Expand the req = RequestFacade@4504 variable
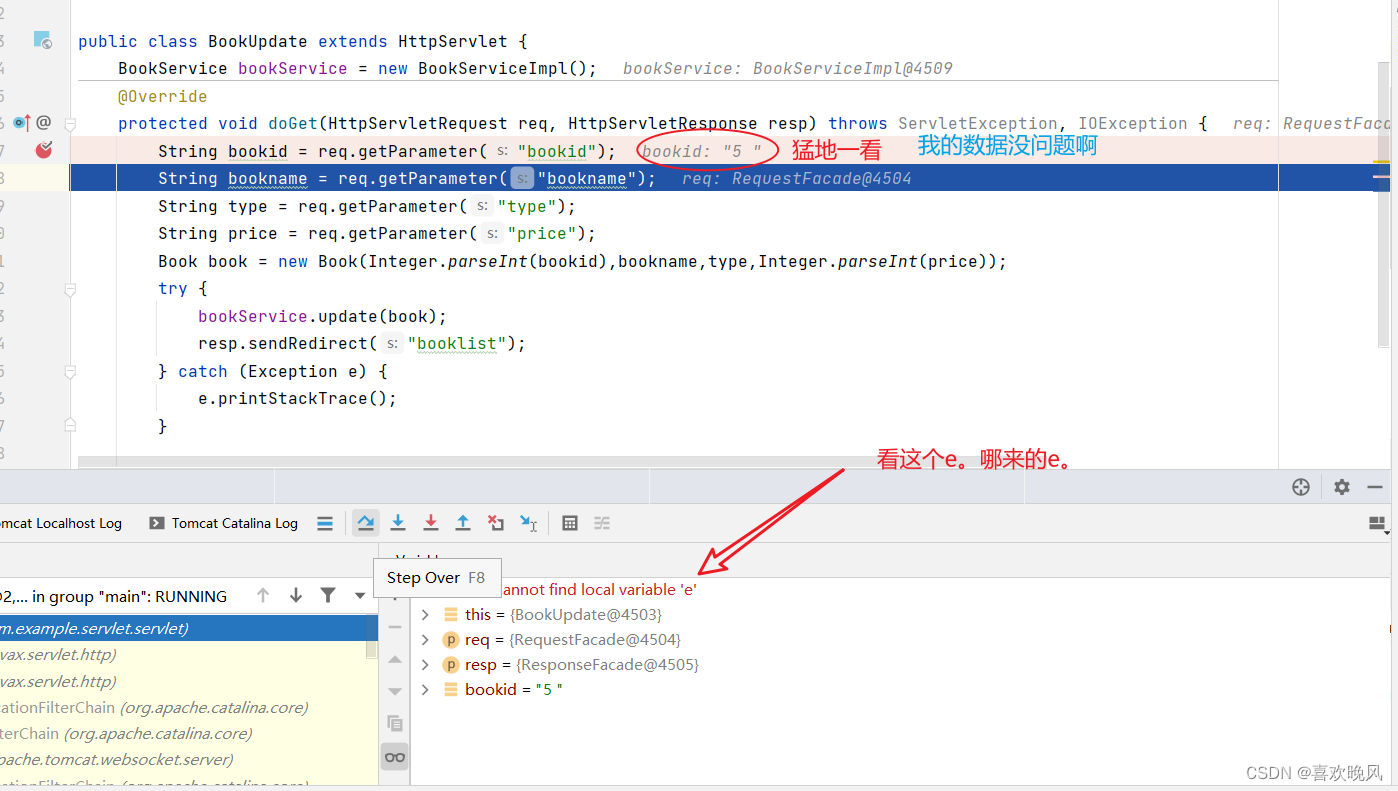 coord(424,639)
